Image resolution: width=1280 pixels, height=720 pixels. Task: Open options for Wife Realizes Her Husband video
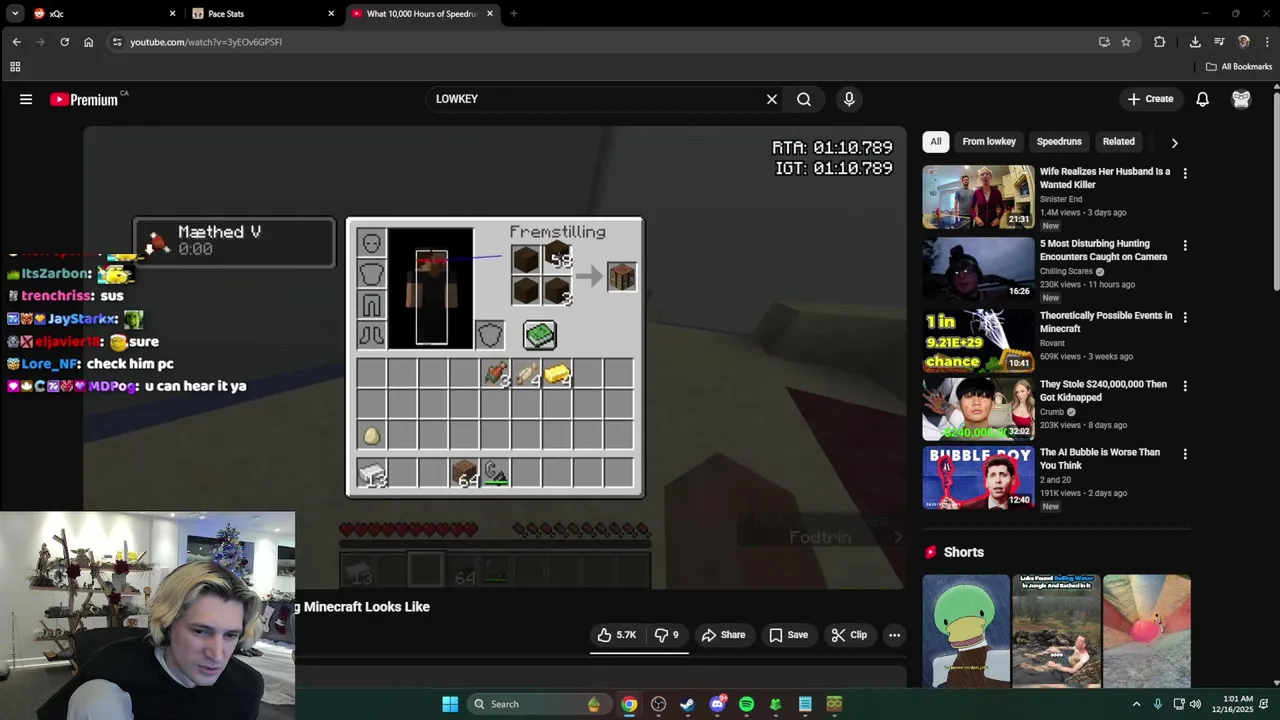pos(1185,173)
